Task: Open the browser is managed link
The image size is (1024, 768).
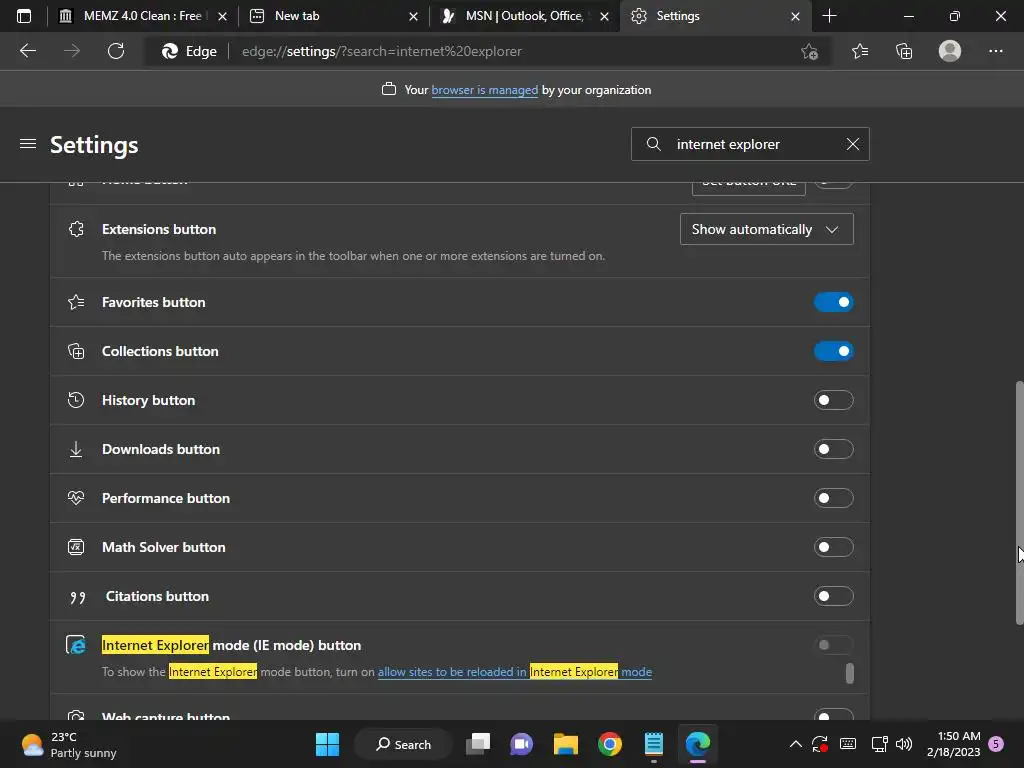Action: (485, 90)
